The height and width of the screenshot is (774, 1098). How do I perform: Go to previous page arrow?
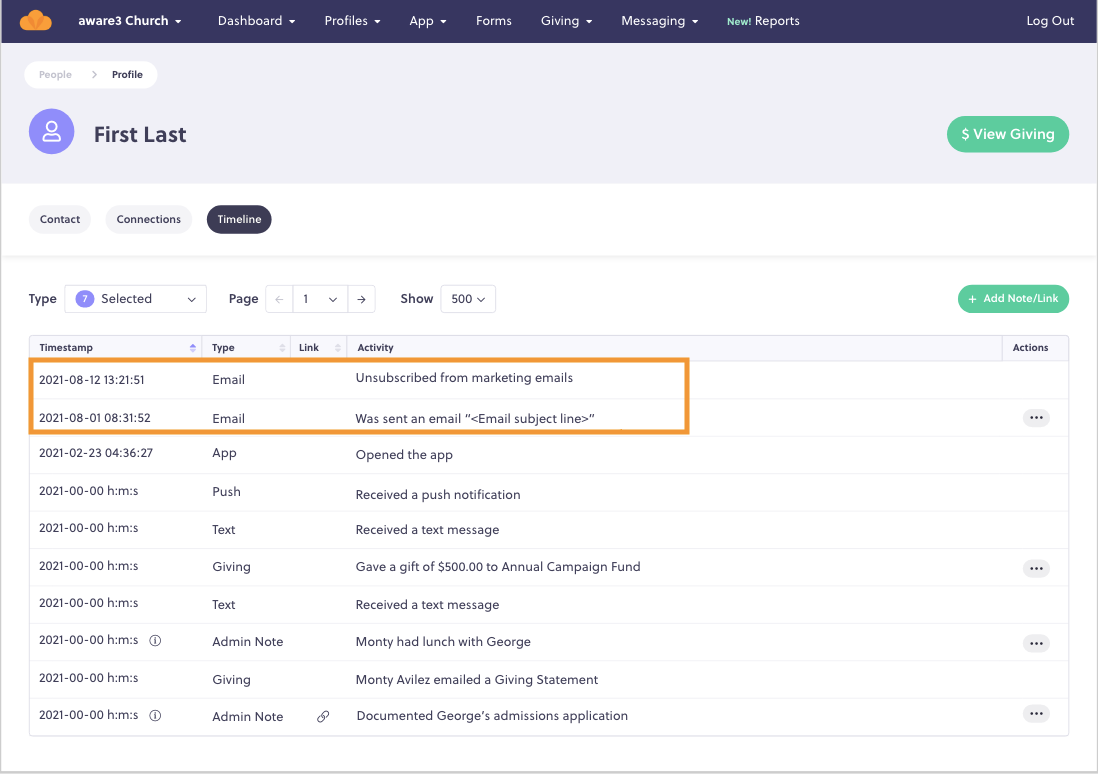pyautogui.click(x=279, y=299)
